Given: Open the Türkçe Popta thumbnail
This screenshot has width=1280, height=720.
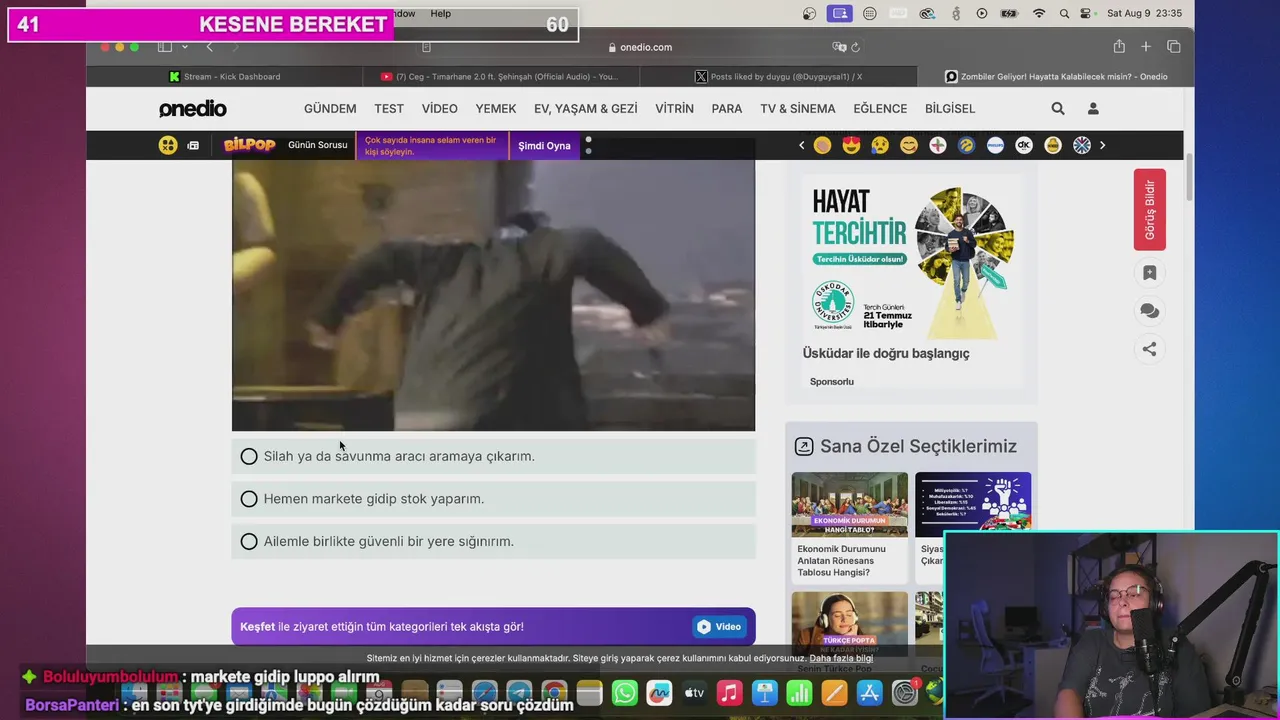Looking at the screenshot, I should pyautogui.click(x=849, y=623).
